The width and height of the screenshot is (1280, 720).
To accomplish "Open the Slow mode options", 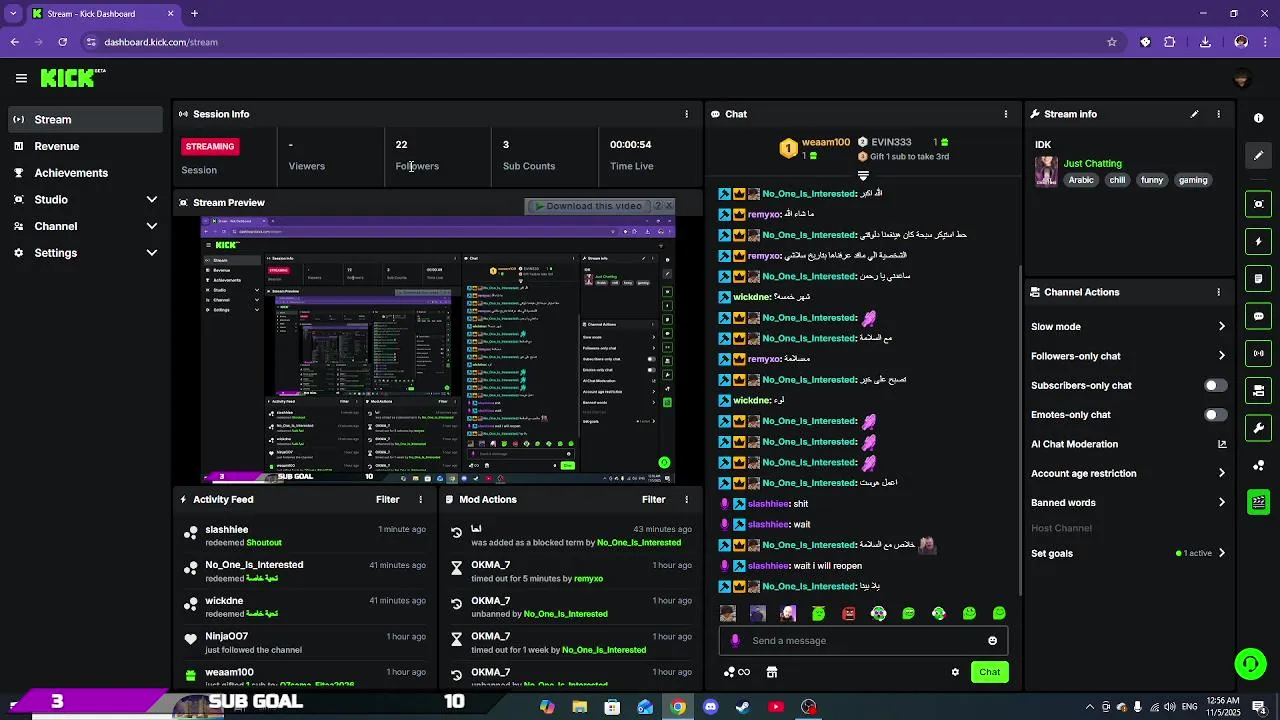I will (1128, 327).
